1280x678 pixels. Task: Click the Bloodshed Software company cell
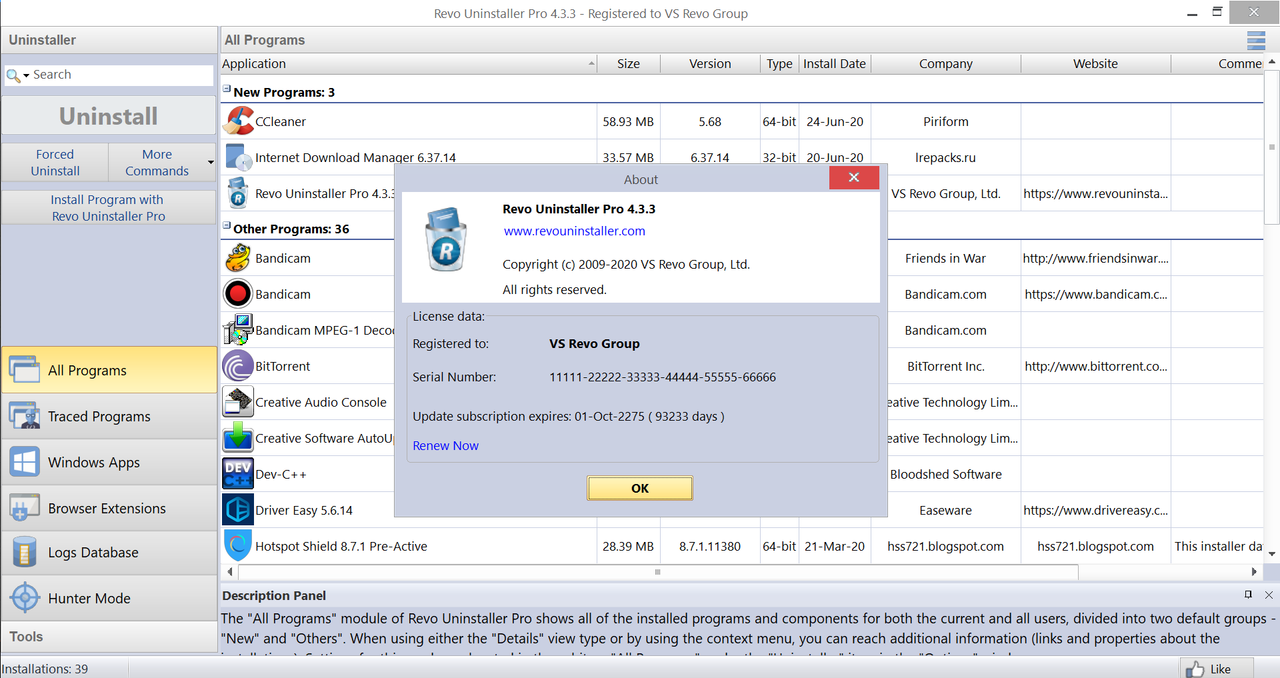pyautogui.click(x=946, y=475)
